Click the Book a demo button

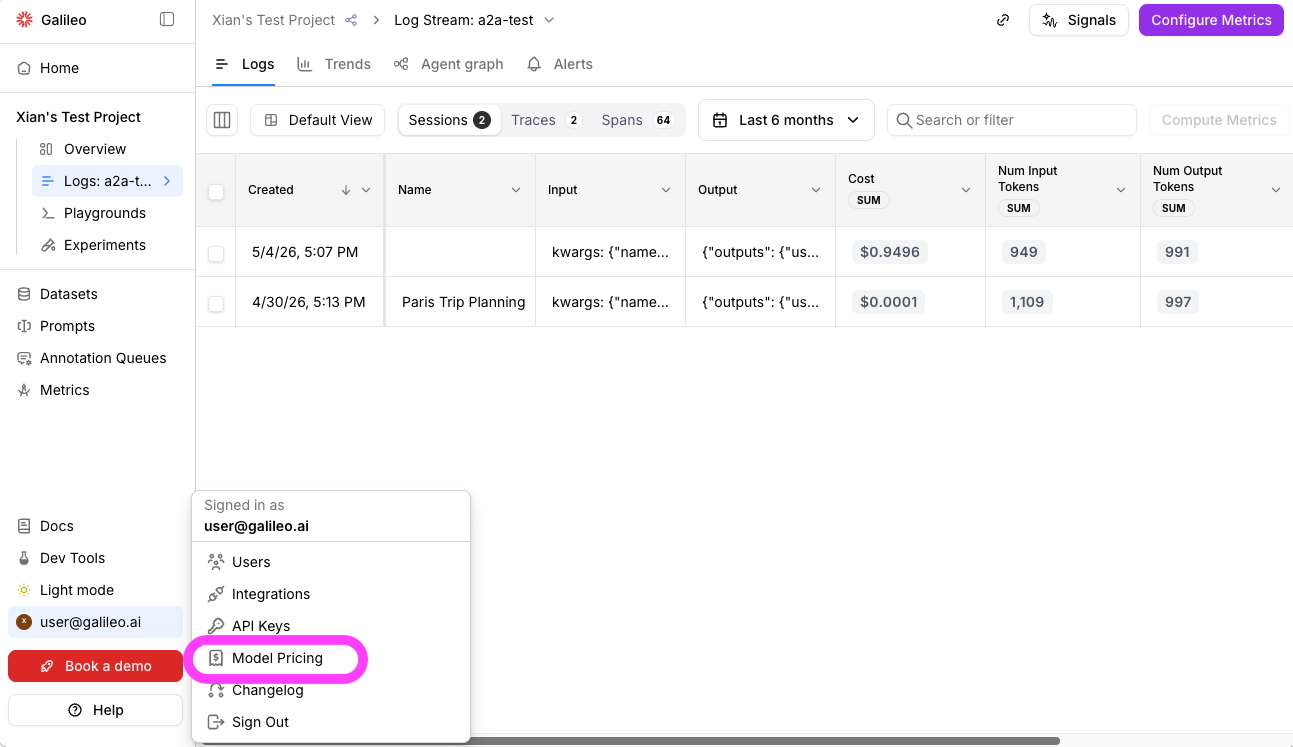tap(95, 666)
